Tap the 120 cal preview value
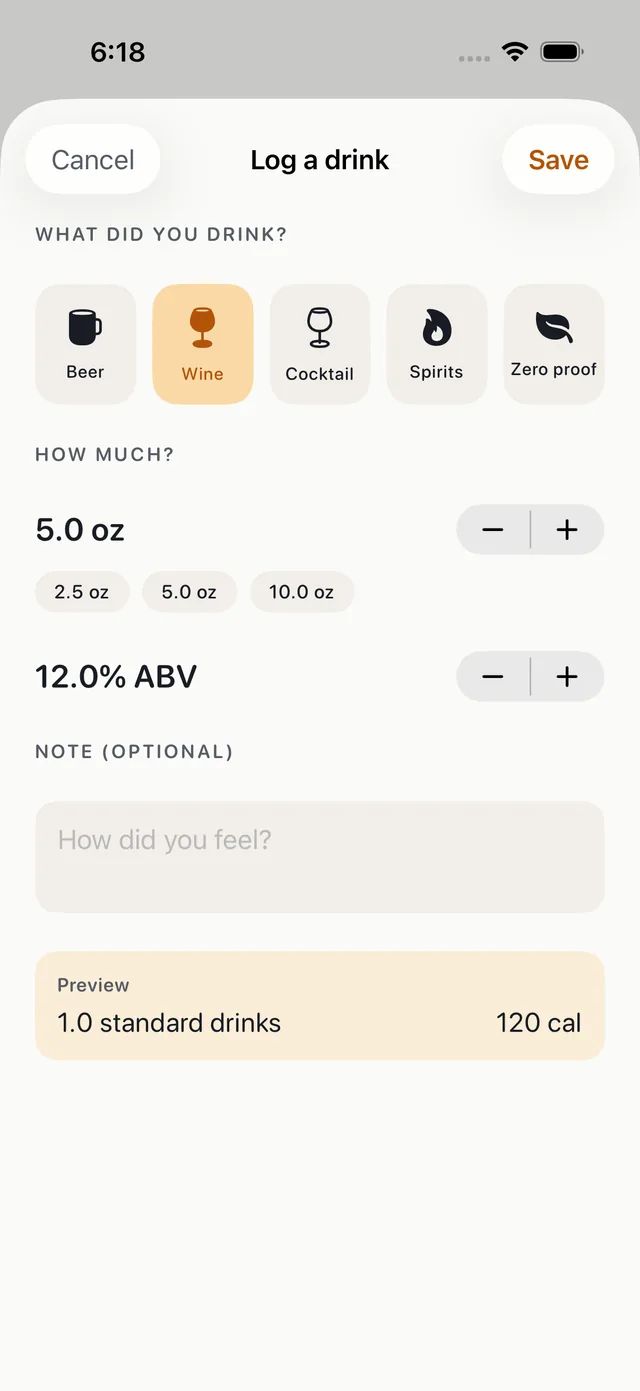This screenshot has width=640, height=1391. click(x=538, y=1023)
